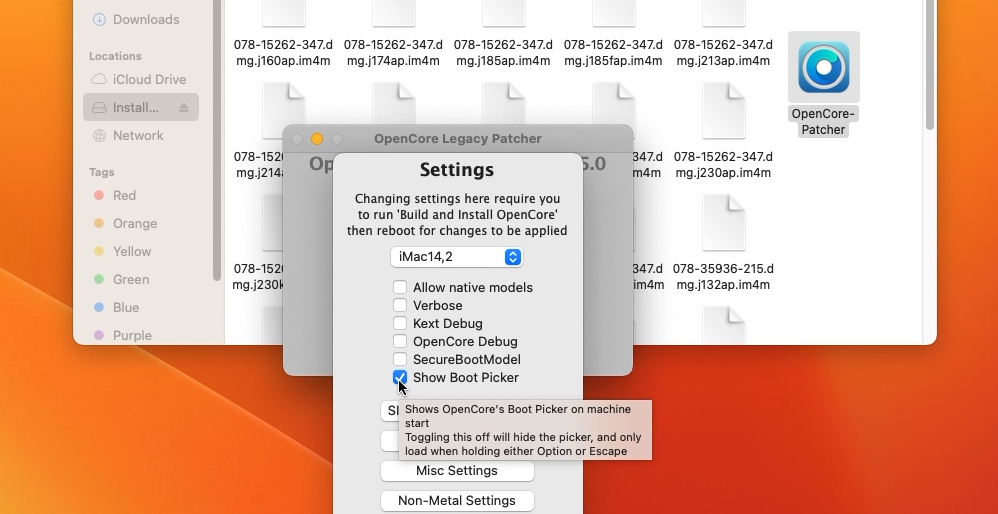
Task: Tick the OpenCore Debug checkbox
Action: tap(400, 342)
